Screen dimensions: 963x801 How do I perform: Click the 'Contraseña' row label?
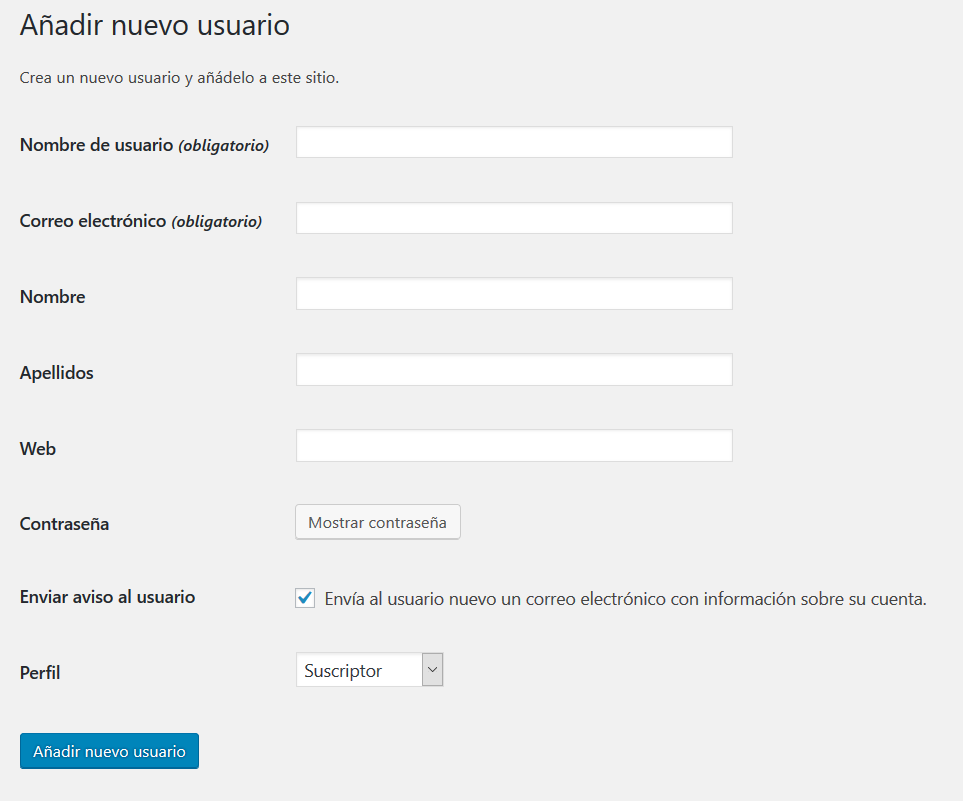click(64, 524)
